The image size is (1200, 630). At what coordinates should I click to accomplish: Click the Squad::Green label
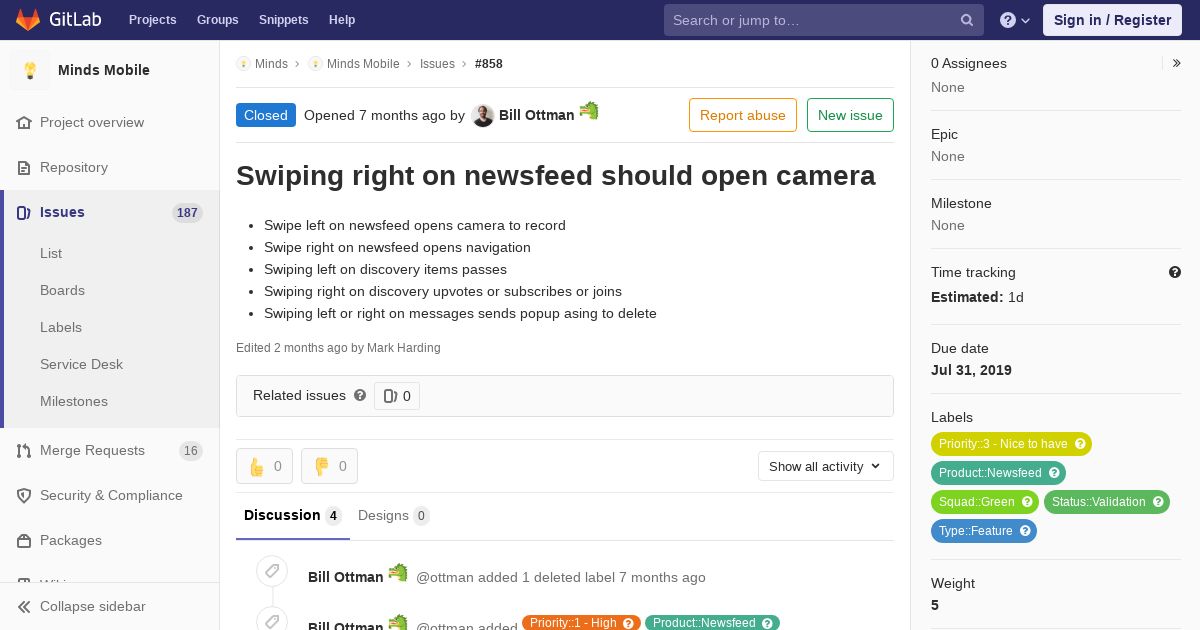[985, 502]
